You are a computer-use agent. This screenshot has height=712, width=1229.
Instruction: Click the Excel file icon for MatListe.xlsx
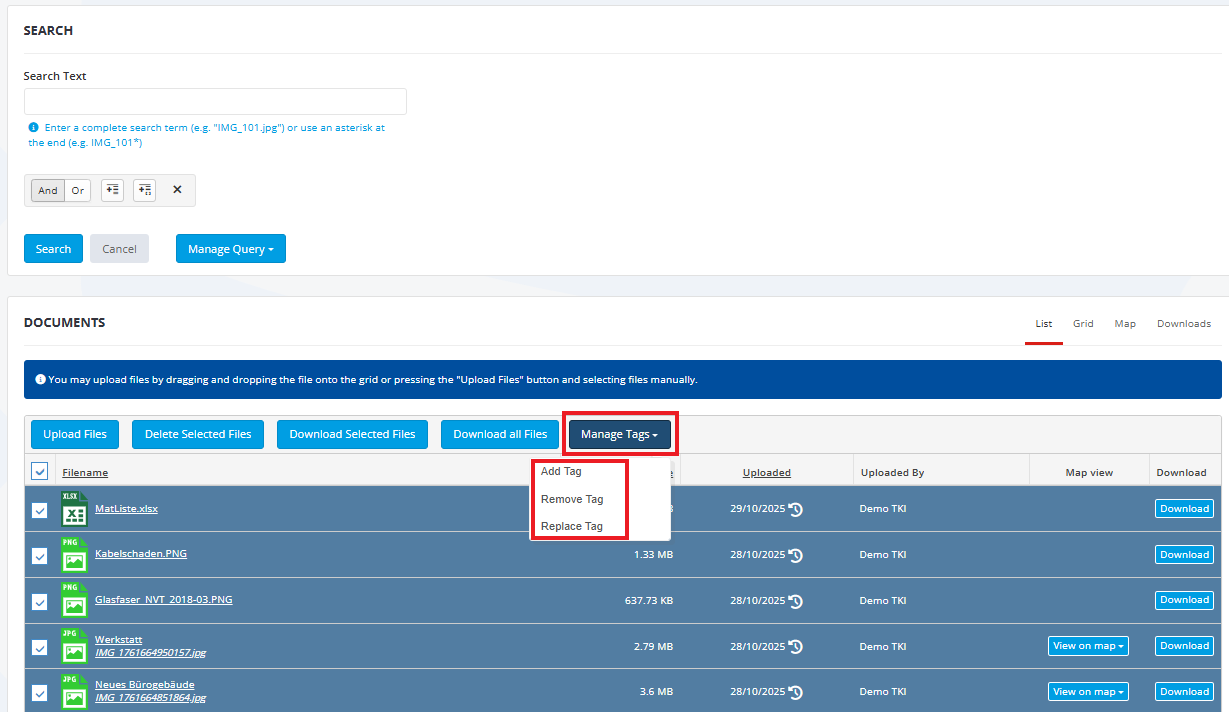(74, 509)
